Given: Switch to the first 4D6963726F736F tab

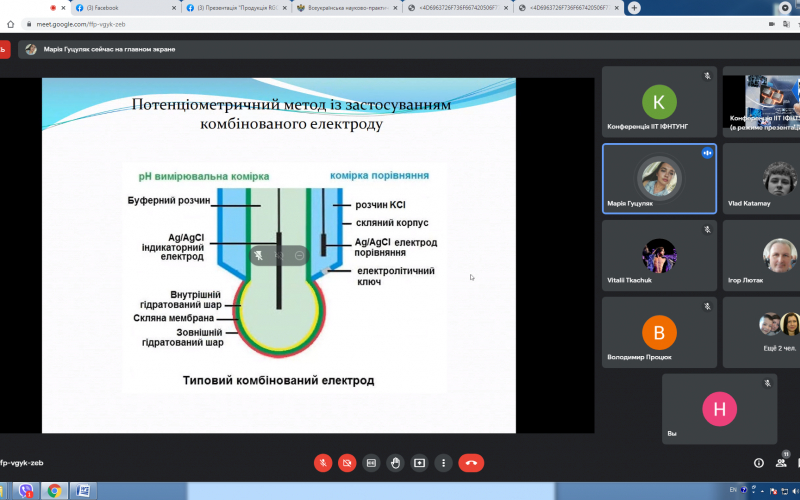Looking at the screenshot, I should coord(459,8).
